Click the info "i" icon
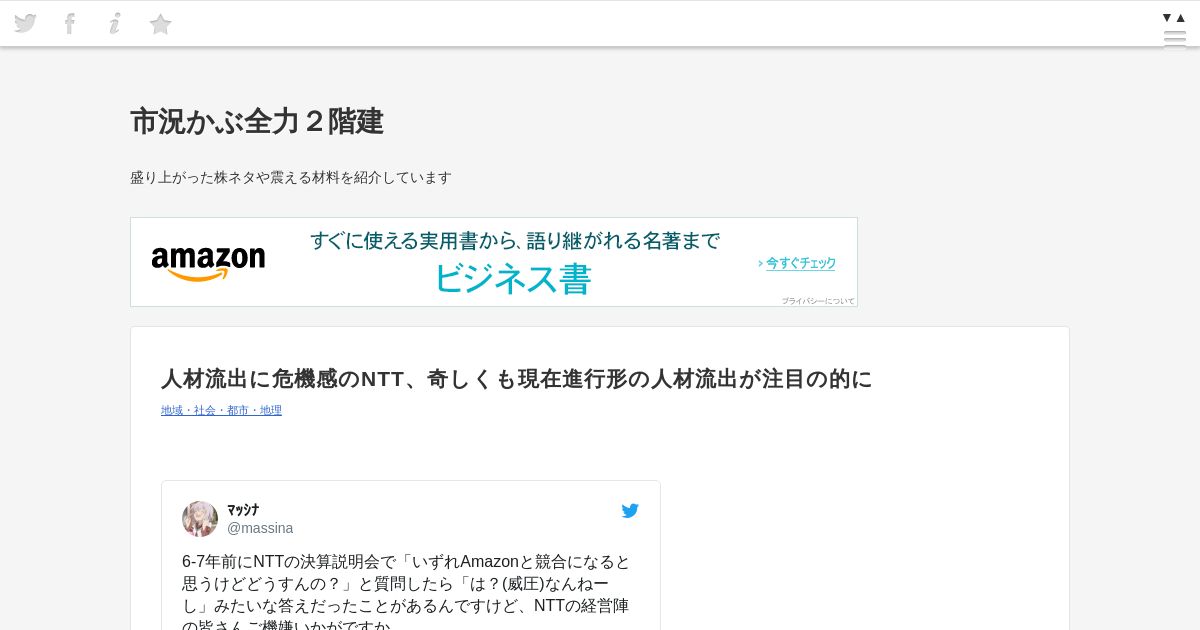 tap(115, 23)
